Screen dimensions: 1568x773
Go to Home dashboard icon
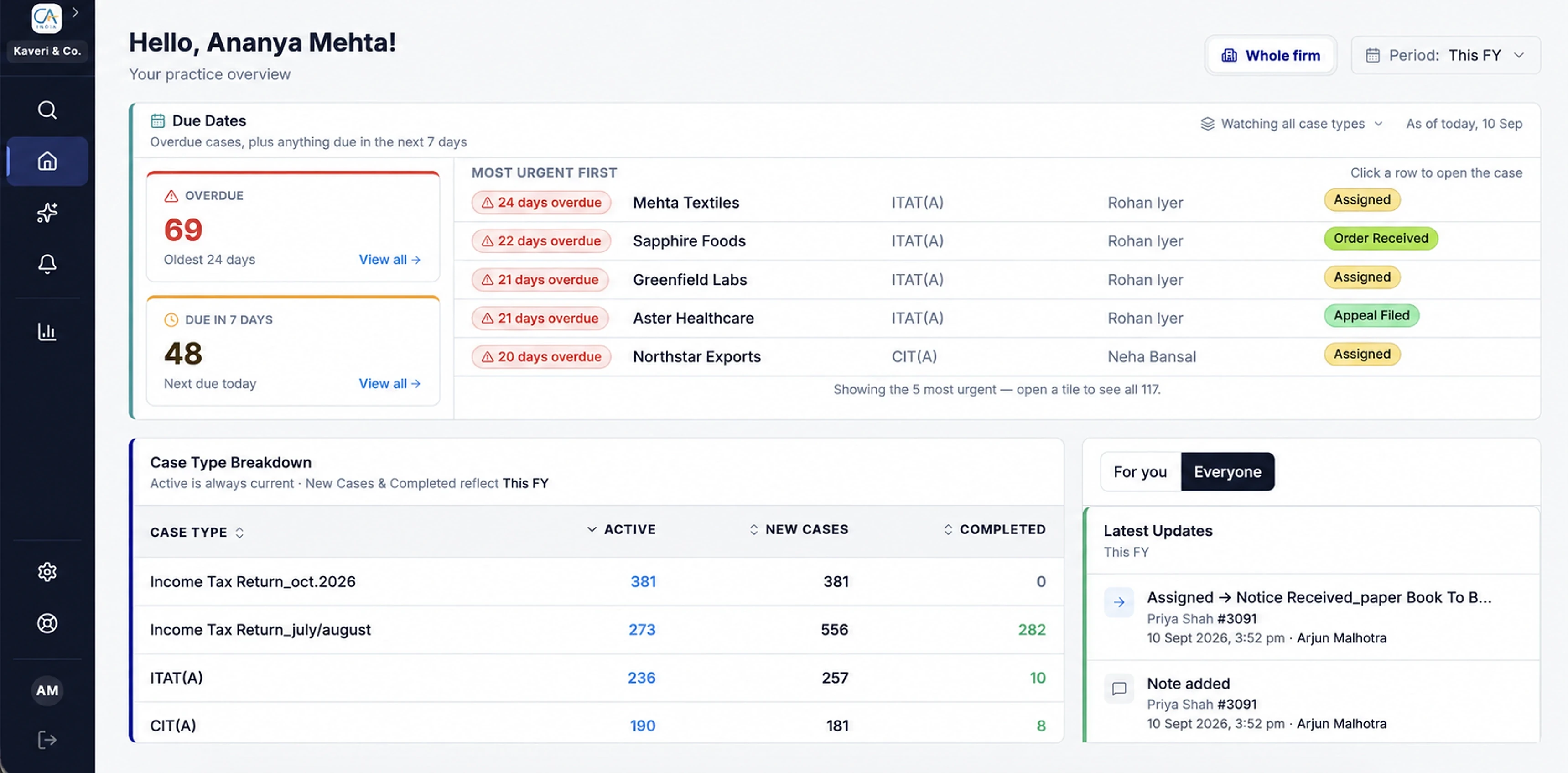(x=47, y=161)
